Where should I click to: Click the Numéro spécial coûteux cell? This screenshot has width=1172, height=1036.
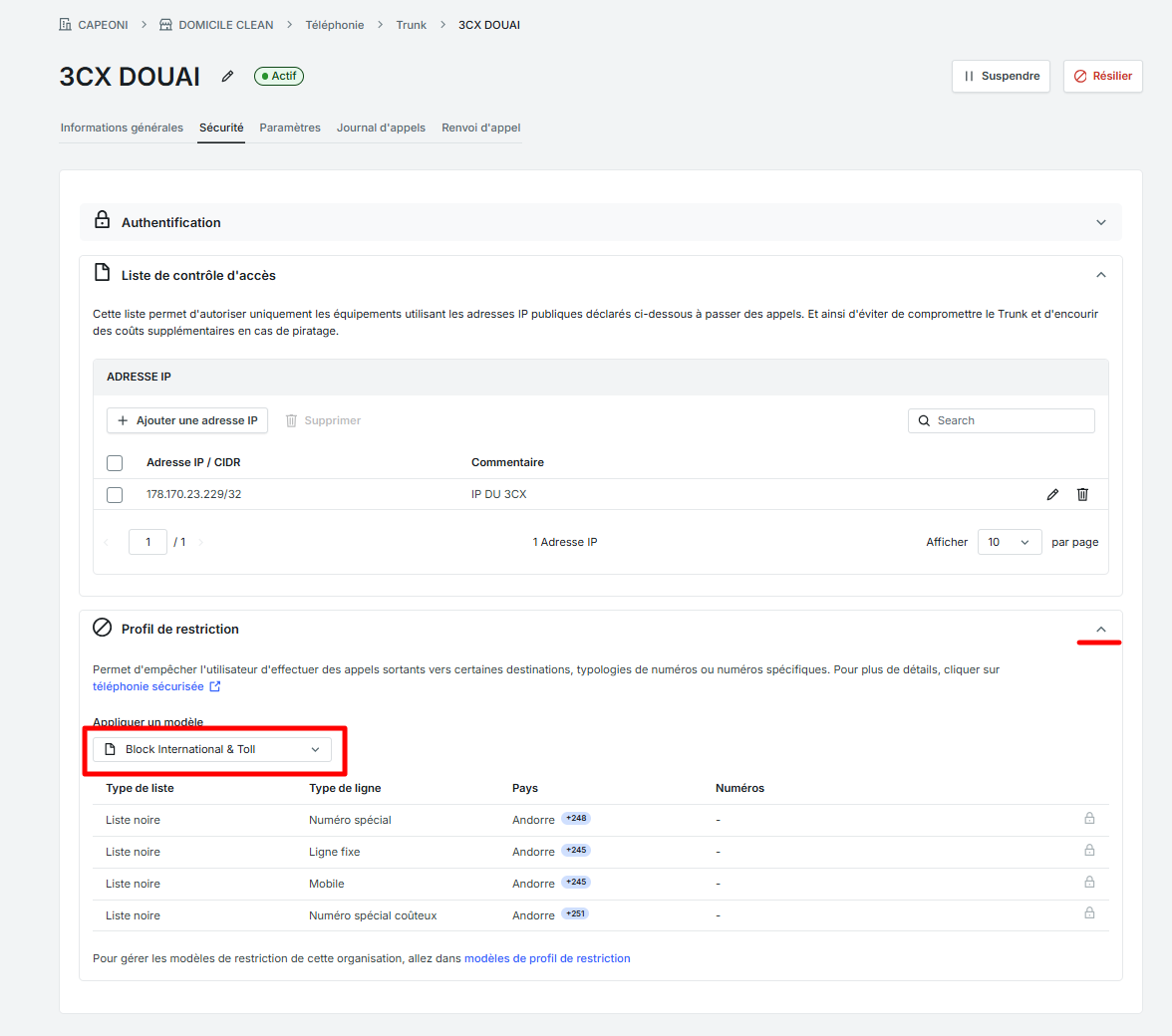tap(373, 915)
